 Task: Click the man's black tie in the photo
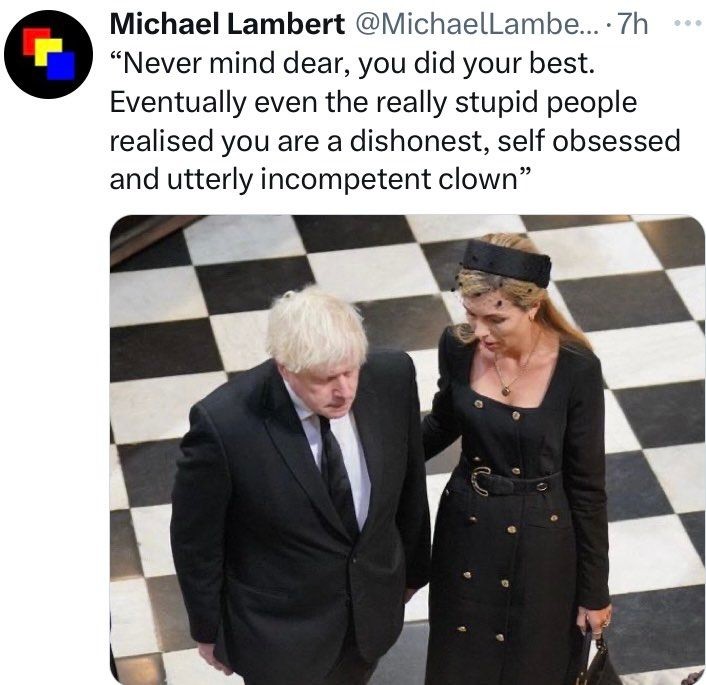coord(339,475)
